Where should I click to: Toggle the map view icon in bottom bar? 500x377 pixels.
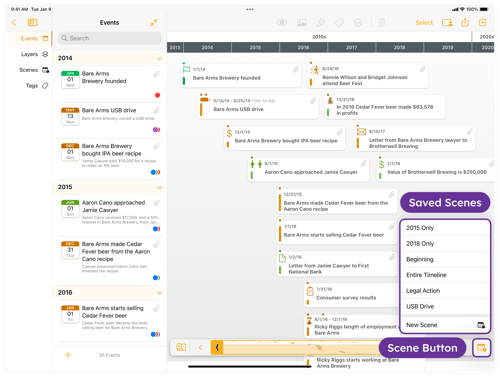[181, 347]
